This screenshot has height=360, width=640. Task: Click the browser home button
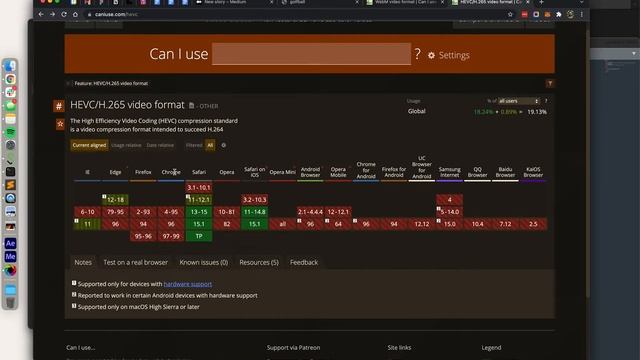75,14
